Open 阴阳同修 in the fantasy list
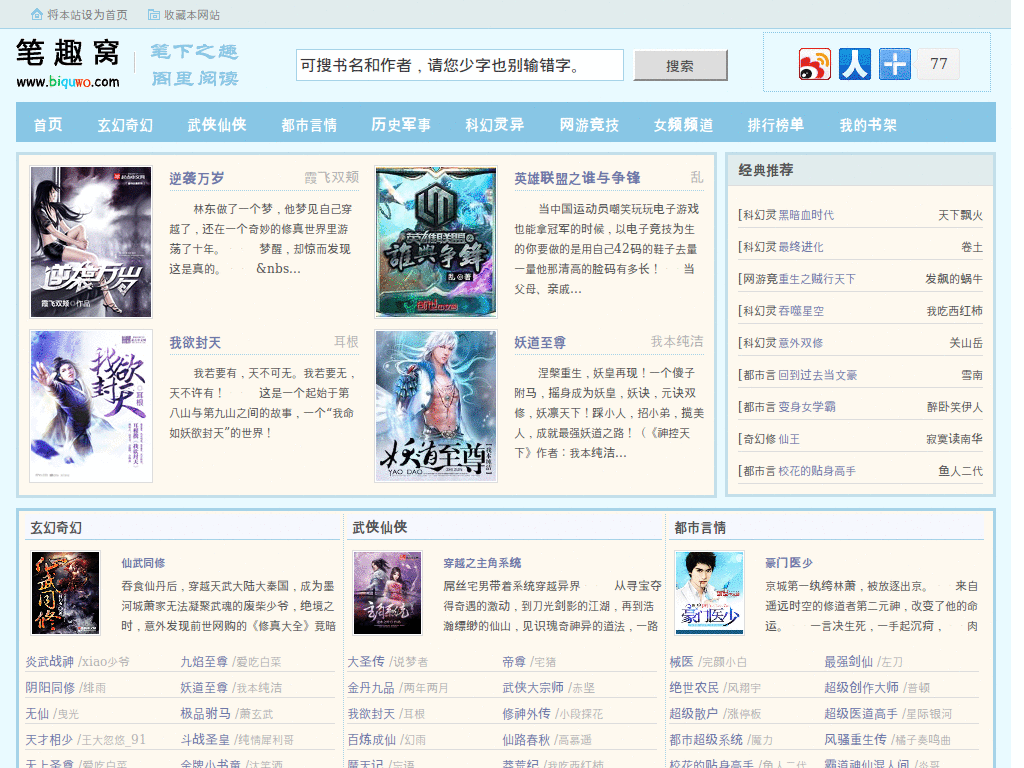 tap(50, 688)
